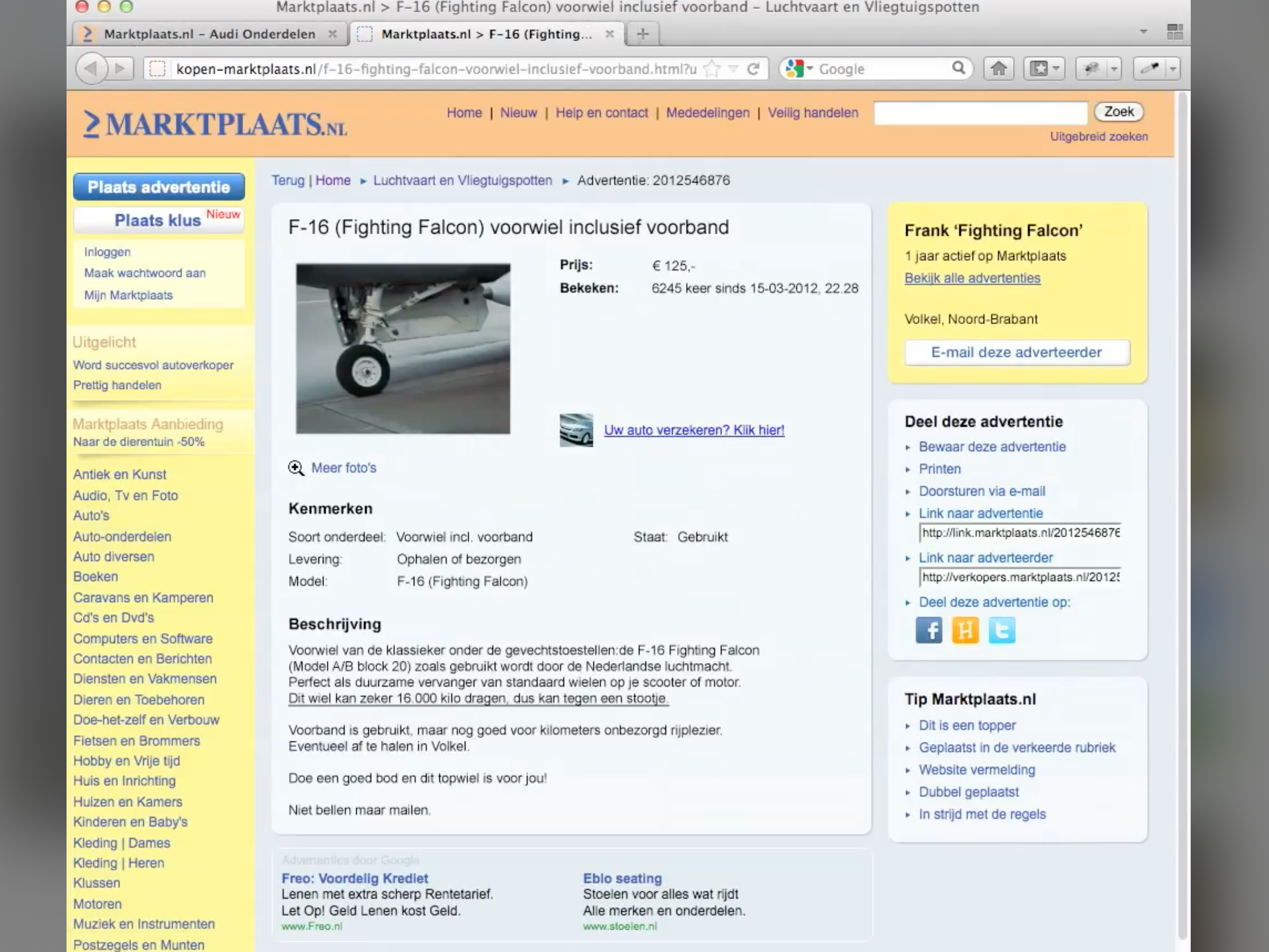Image resolution: width=1269 pixels, height=952 pixels.
Task: Report Dubbel geplaatst
Action: pyautogui.click(x=969, y=792)
